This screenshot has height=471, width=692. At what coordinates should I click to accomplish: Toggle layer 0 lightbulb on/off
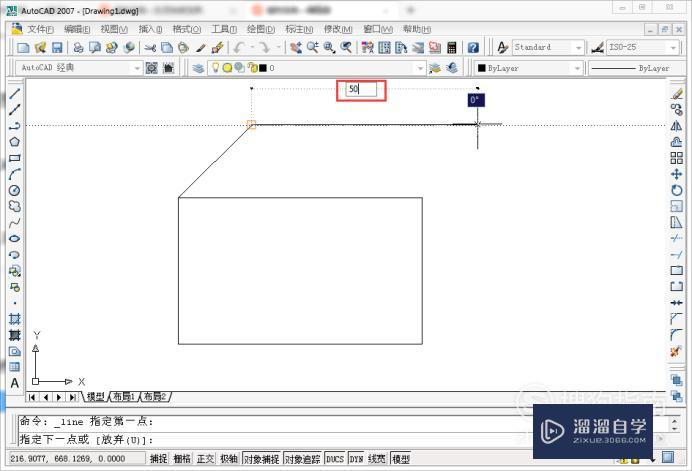point(215,68)
